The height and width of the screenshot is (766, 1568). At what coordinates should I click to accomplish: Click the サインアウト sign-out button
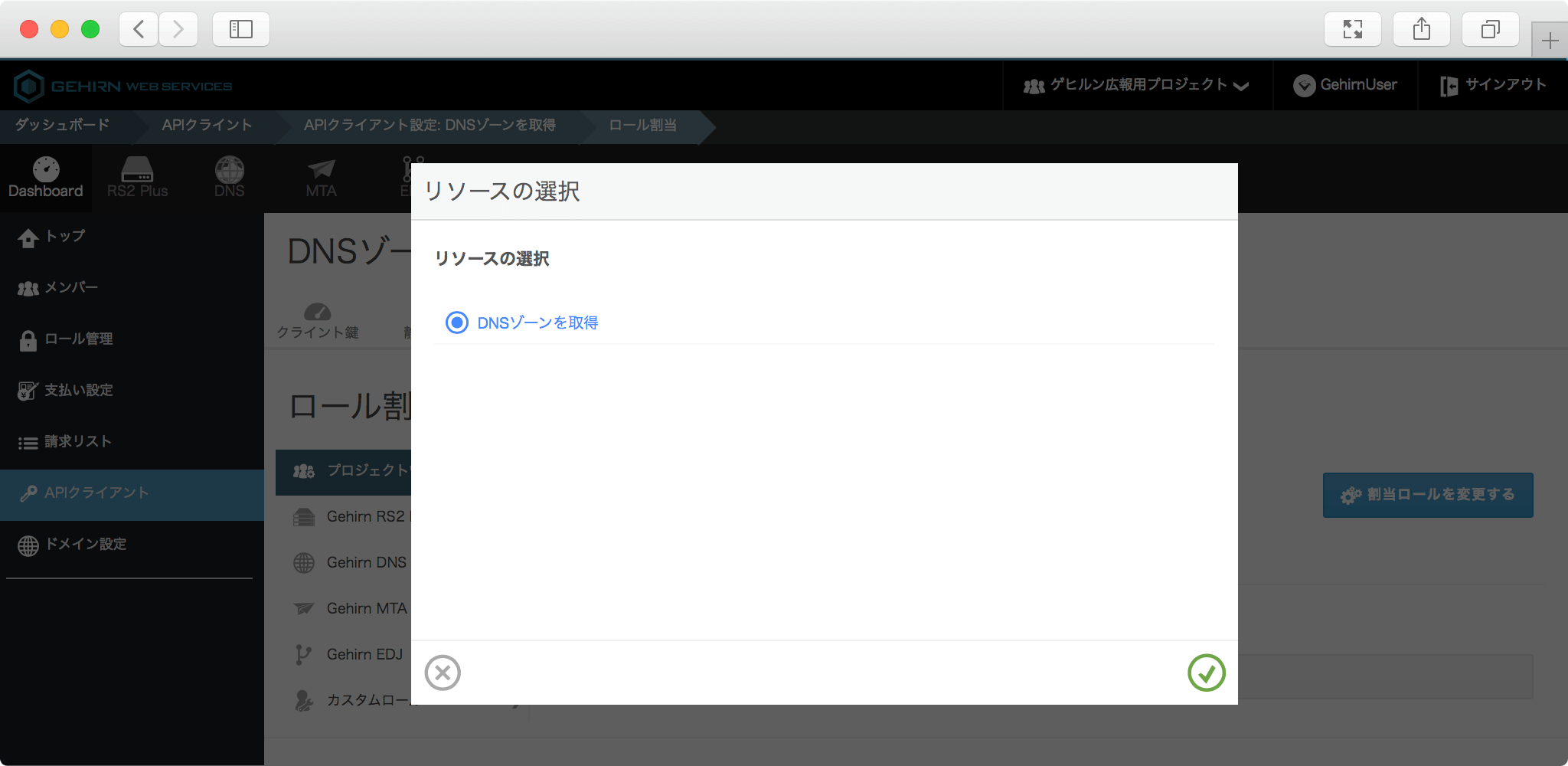point(1493,85)
